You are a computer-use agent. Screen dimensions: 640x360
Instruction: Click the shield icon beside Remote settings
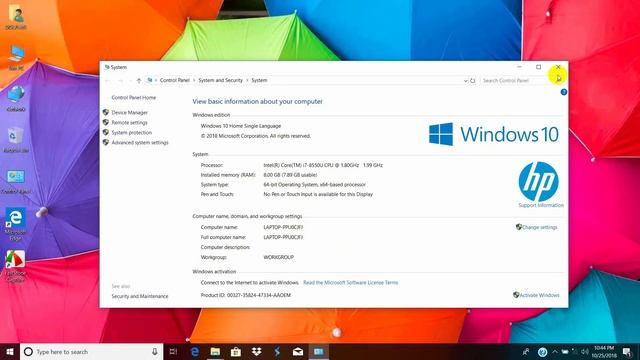[x=106, y=122]
